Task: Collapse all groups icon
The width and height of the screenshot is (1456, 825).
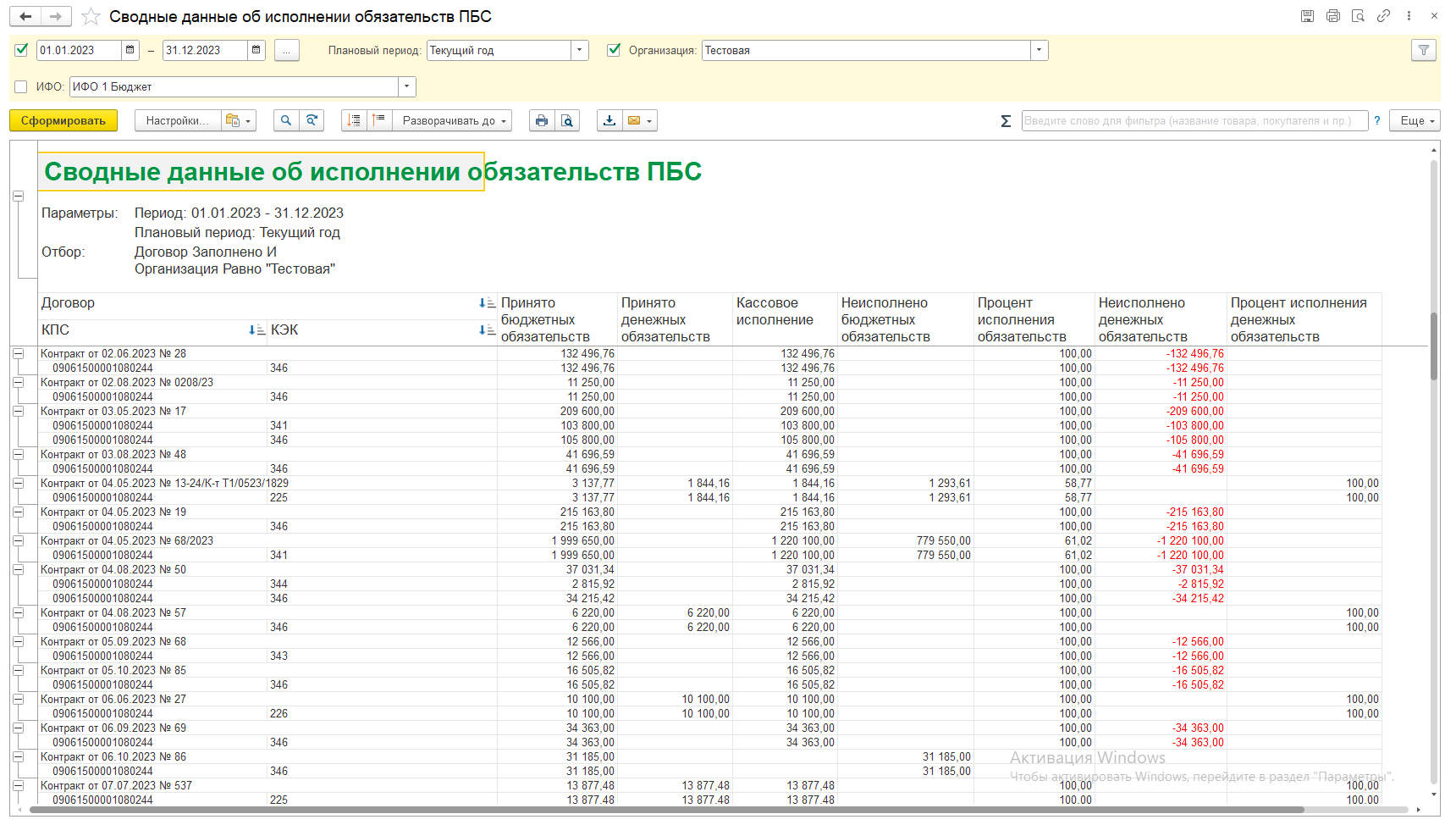Action: tap(355, 121)
